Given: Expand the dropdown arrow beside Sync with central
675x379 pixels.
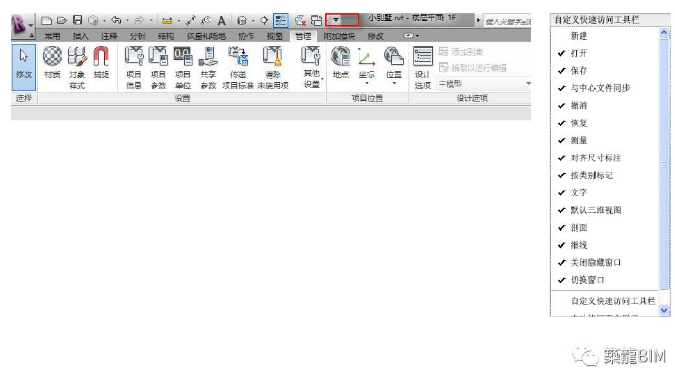Looking at the screenshot, I should click(x=104, y=20).
